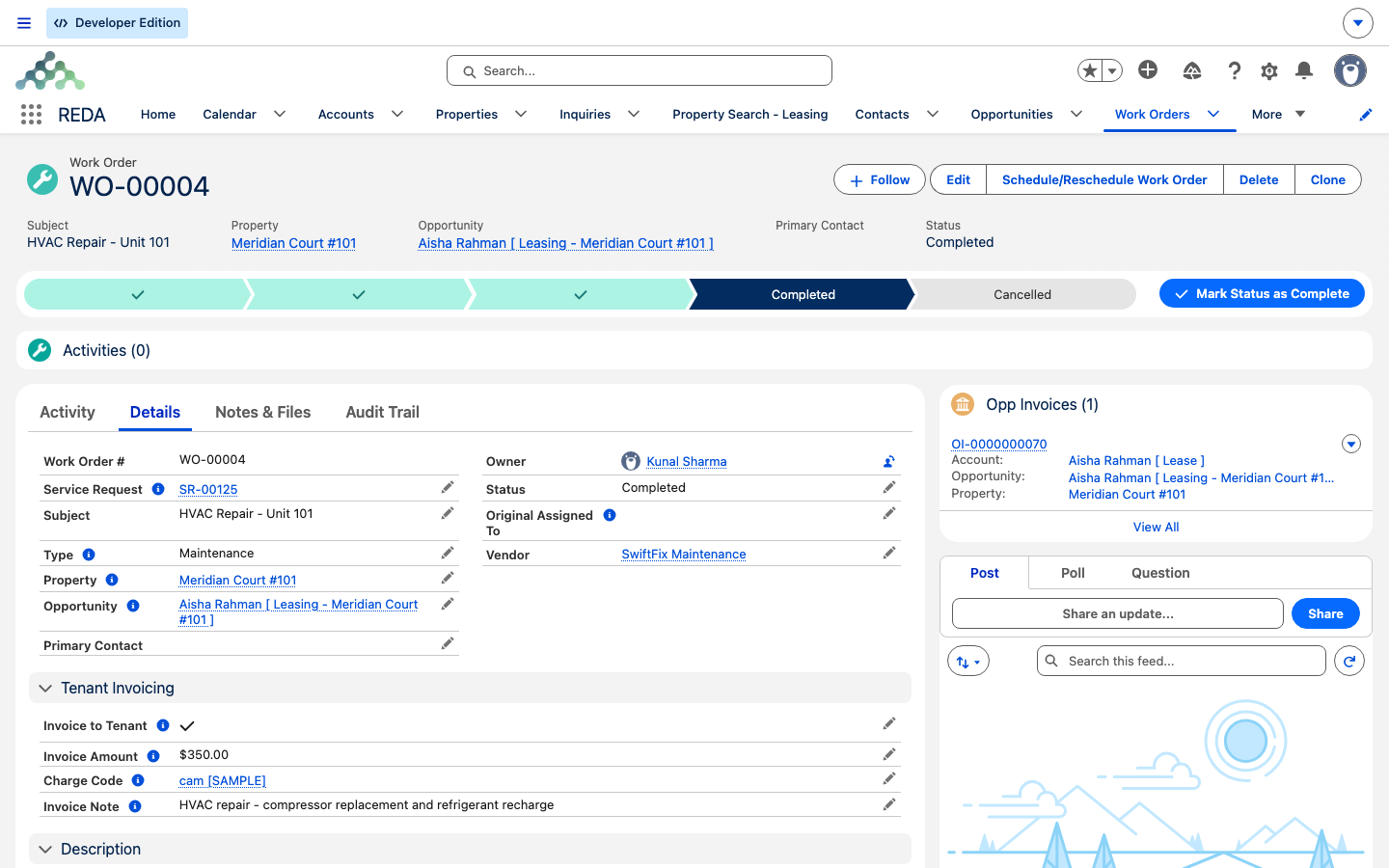Image resolution: width=1389 pixels, height=868 pixels.
Task: Click the Search this feed field
Action: 1182,662
